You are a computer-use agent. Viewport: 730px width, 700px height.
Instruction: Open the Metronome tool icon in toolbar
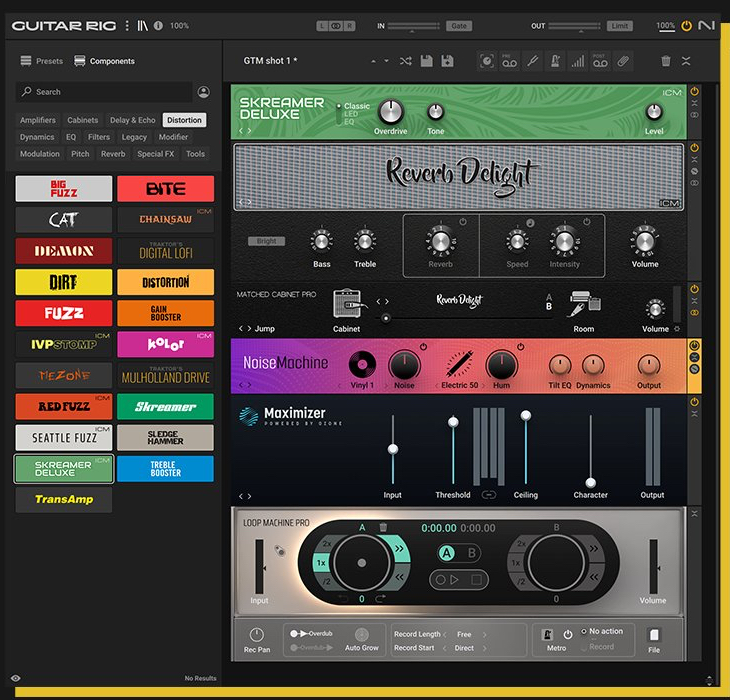tap(555, 61)
